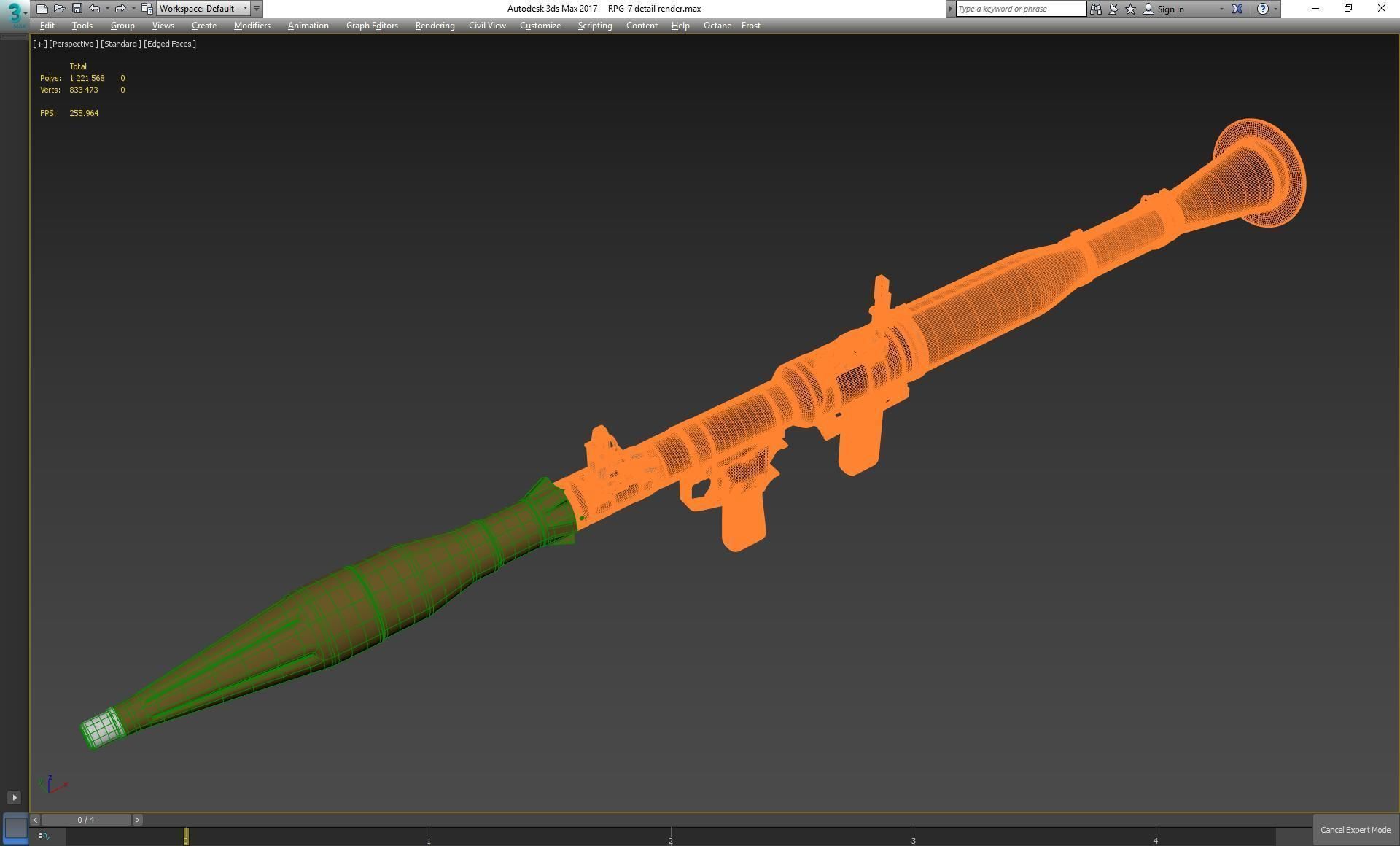The height and width of the screenshot is (846, 1400).
Task: Open the Help menu dropdown arrow
Action: click(1275, 9)
